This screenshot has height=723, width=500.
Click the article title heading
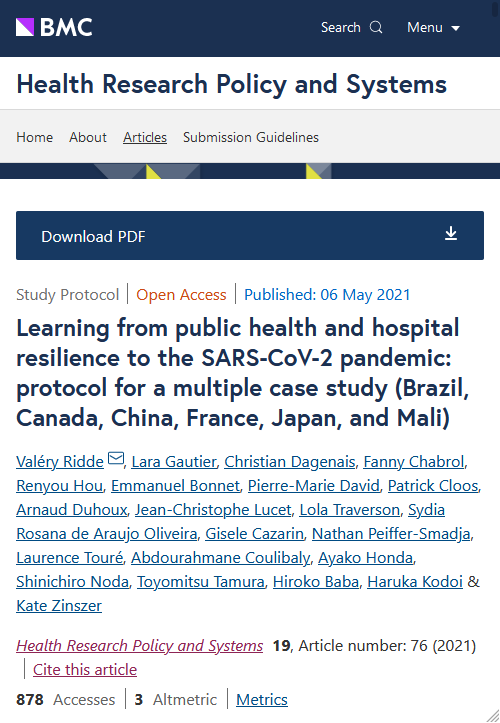pos(243,373)
